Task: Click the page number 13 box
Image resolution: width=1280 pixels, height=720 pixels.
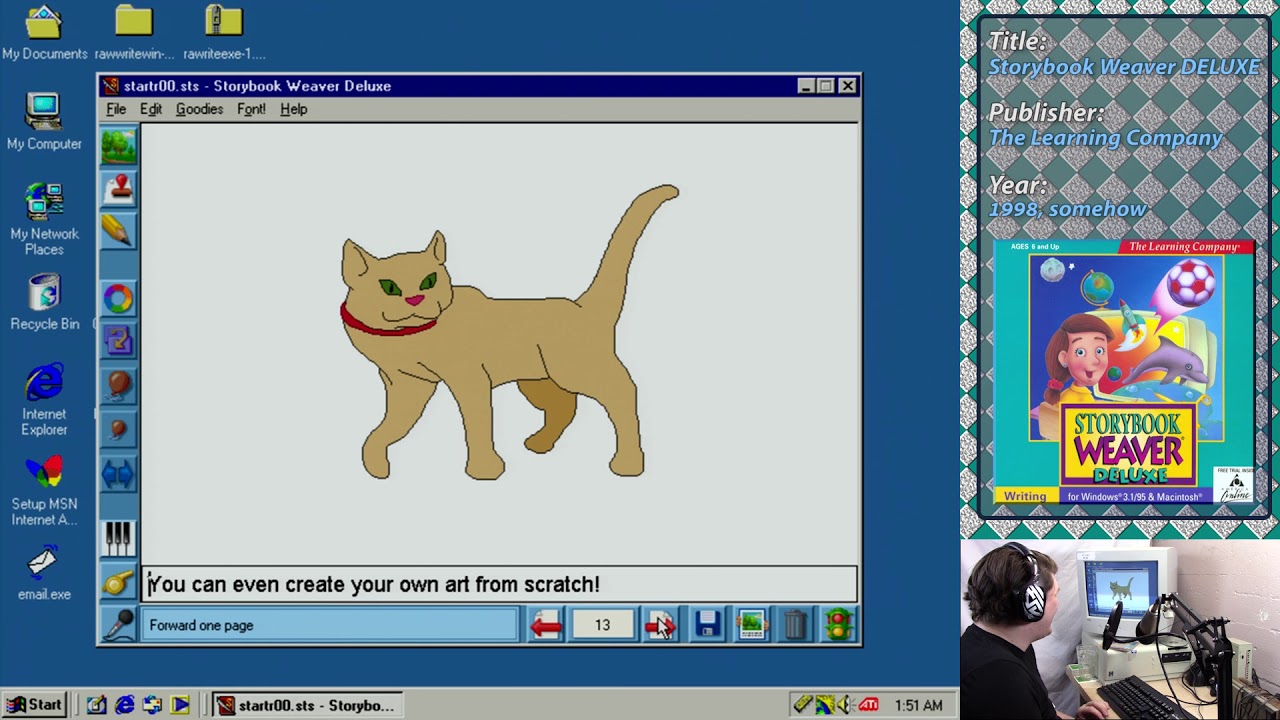Action: tap(603, 625)
